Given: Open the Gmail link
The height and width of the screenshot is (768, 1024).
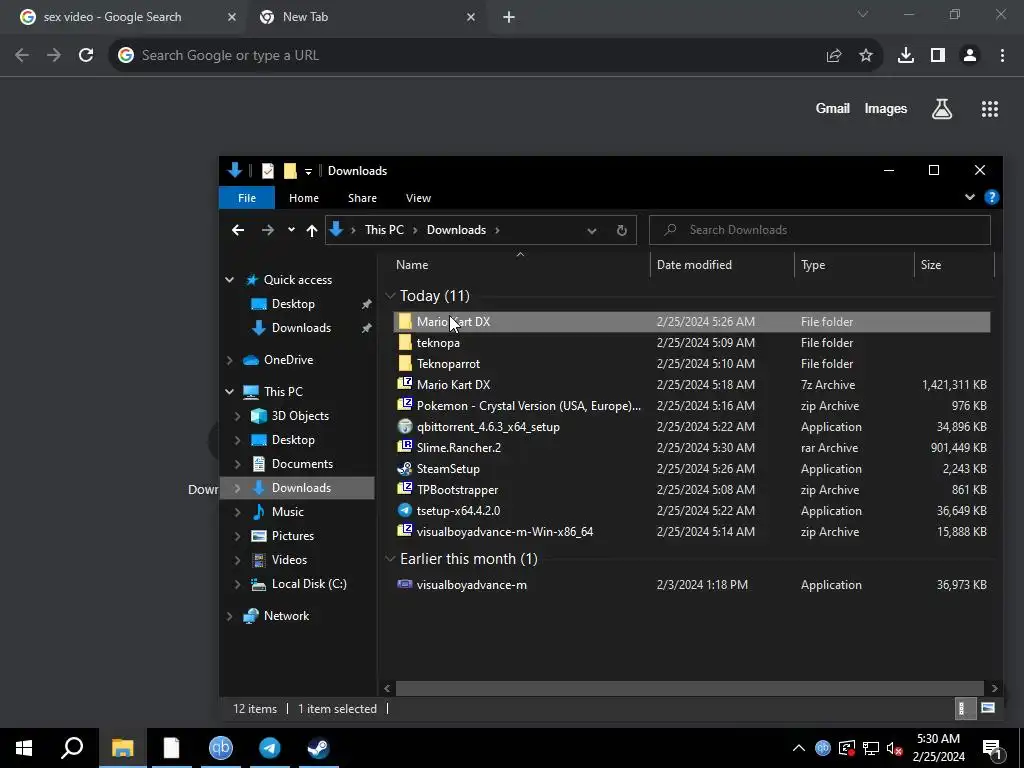Looking at the screenshot, I should (833, 109).
